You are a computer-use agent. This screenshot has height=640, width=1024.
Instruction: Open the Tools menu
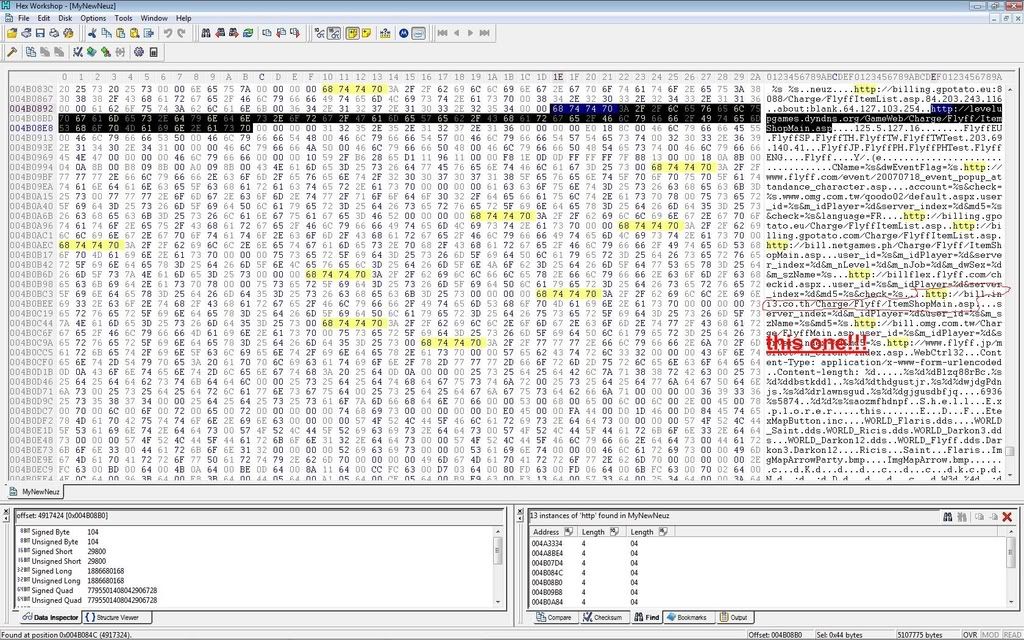[x=123, y=18]
